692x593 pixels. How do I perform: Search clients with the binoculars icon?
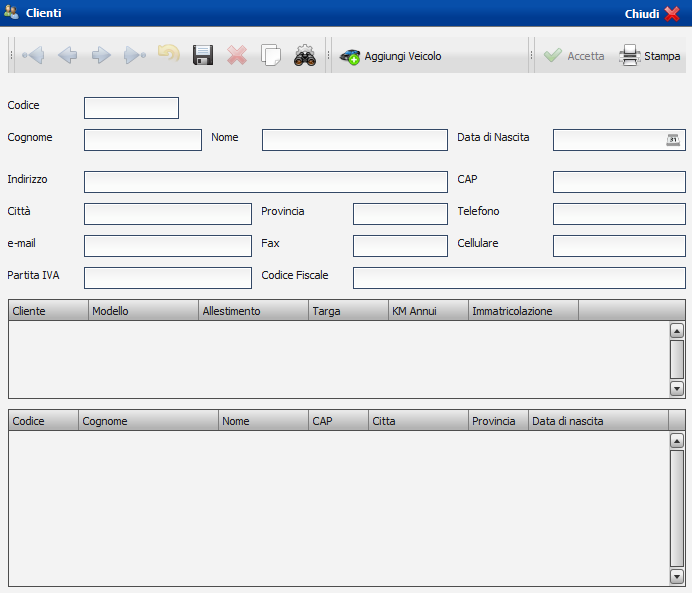305,56
